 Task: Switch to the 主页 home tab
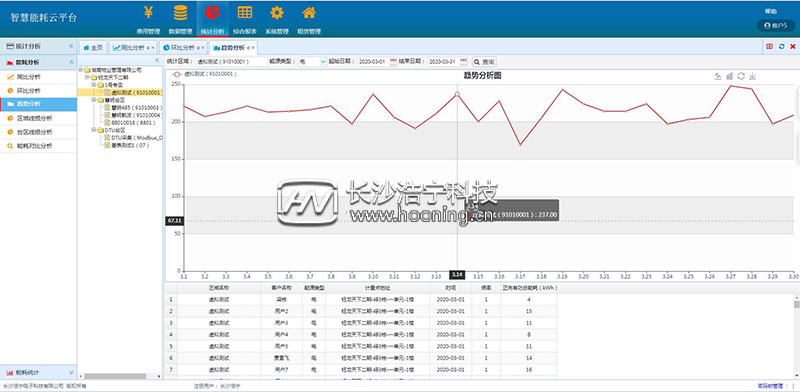(x=93, y=47)
